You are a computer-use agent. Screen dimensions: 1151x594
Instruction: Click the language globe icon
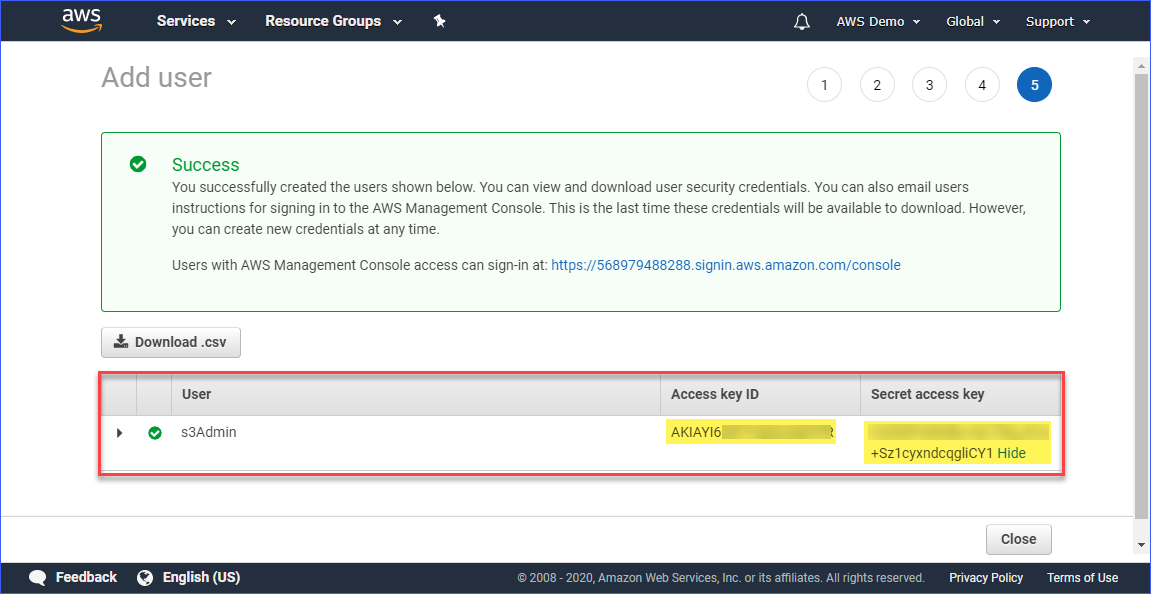[x=146, y=577]
